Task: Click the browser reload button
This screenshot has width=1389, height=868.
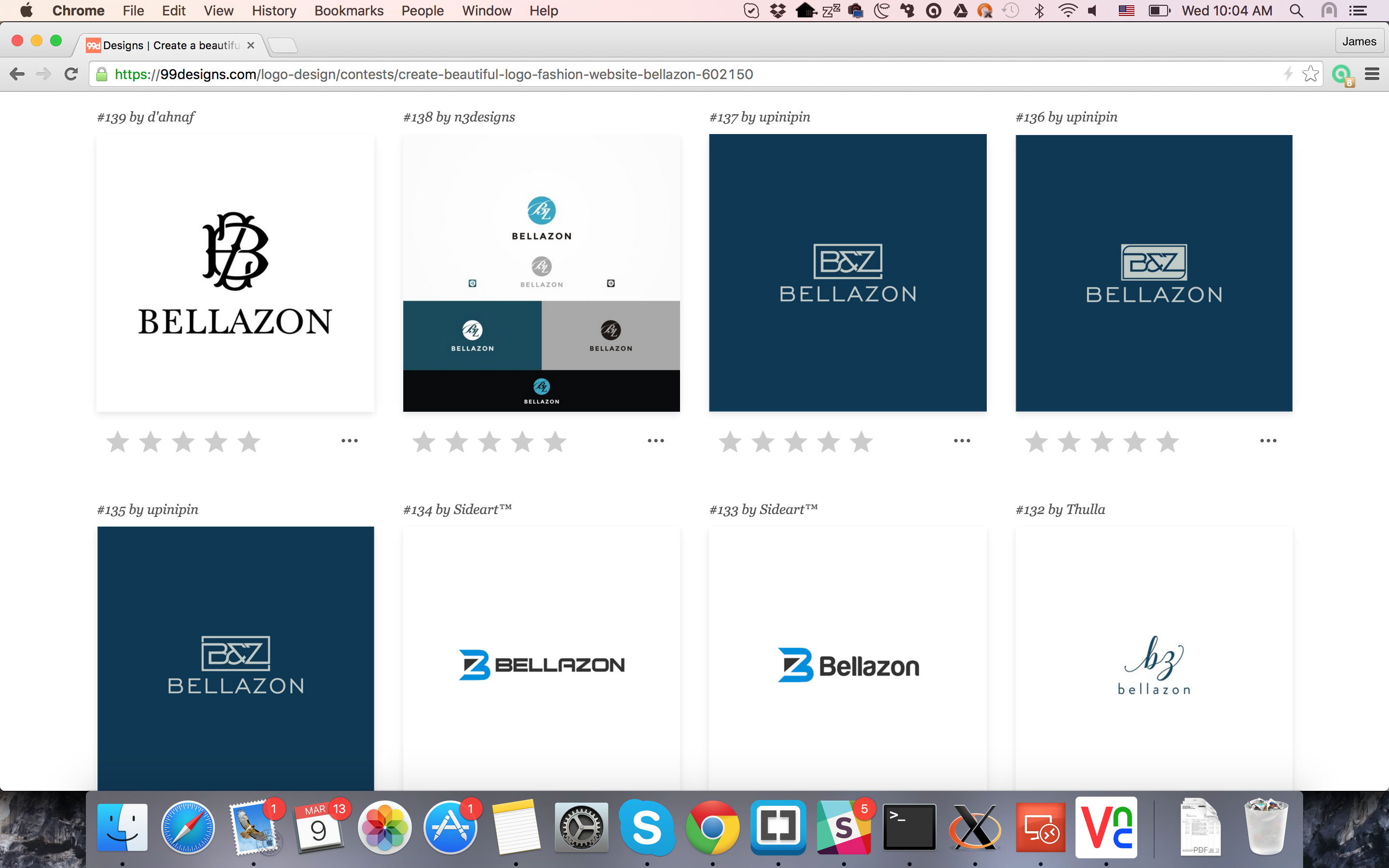Action: [x=71, y=74]
